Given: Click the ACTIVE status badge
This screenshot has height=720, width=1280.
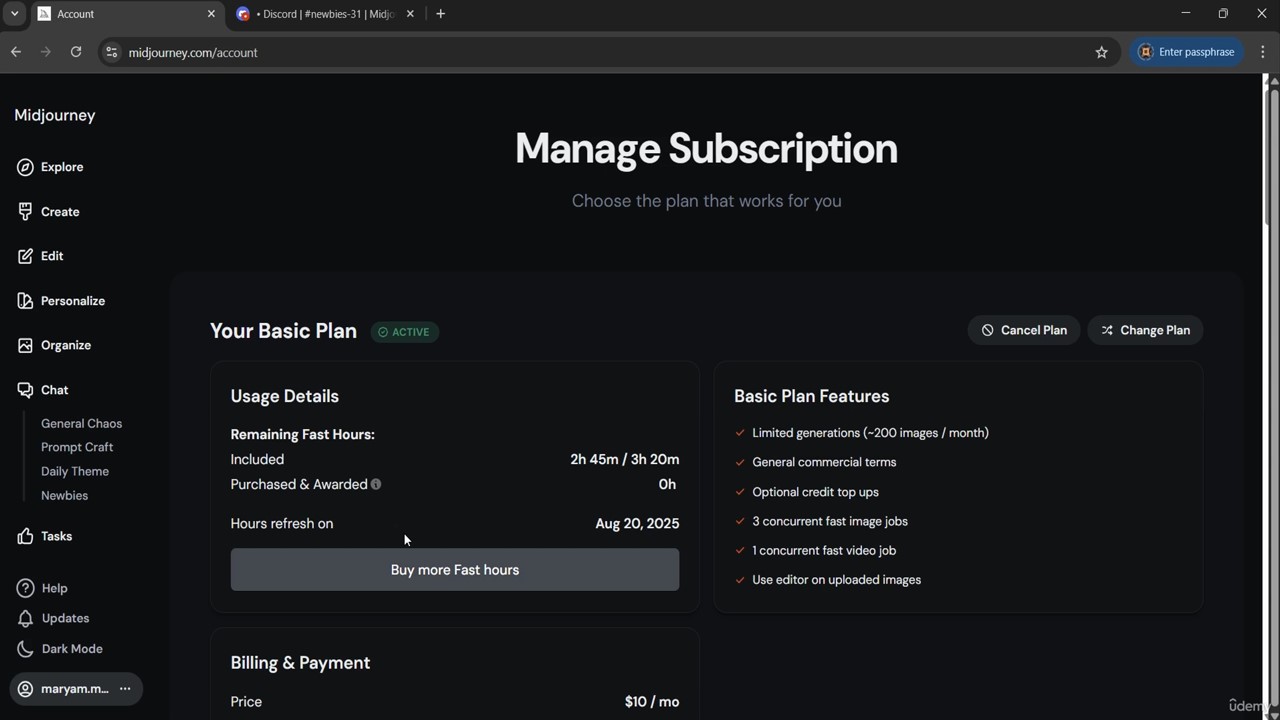Looking at the screenshot, I should pos(405,332).
